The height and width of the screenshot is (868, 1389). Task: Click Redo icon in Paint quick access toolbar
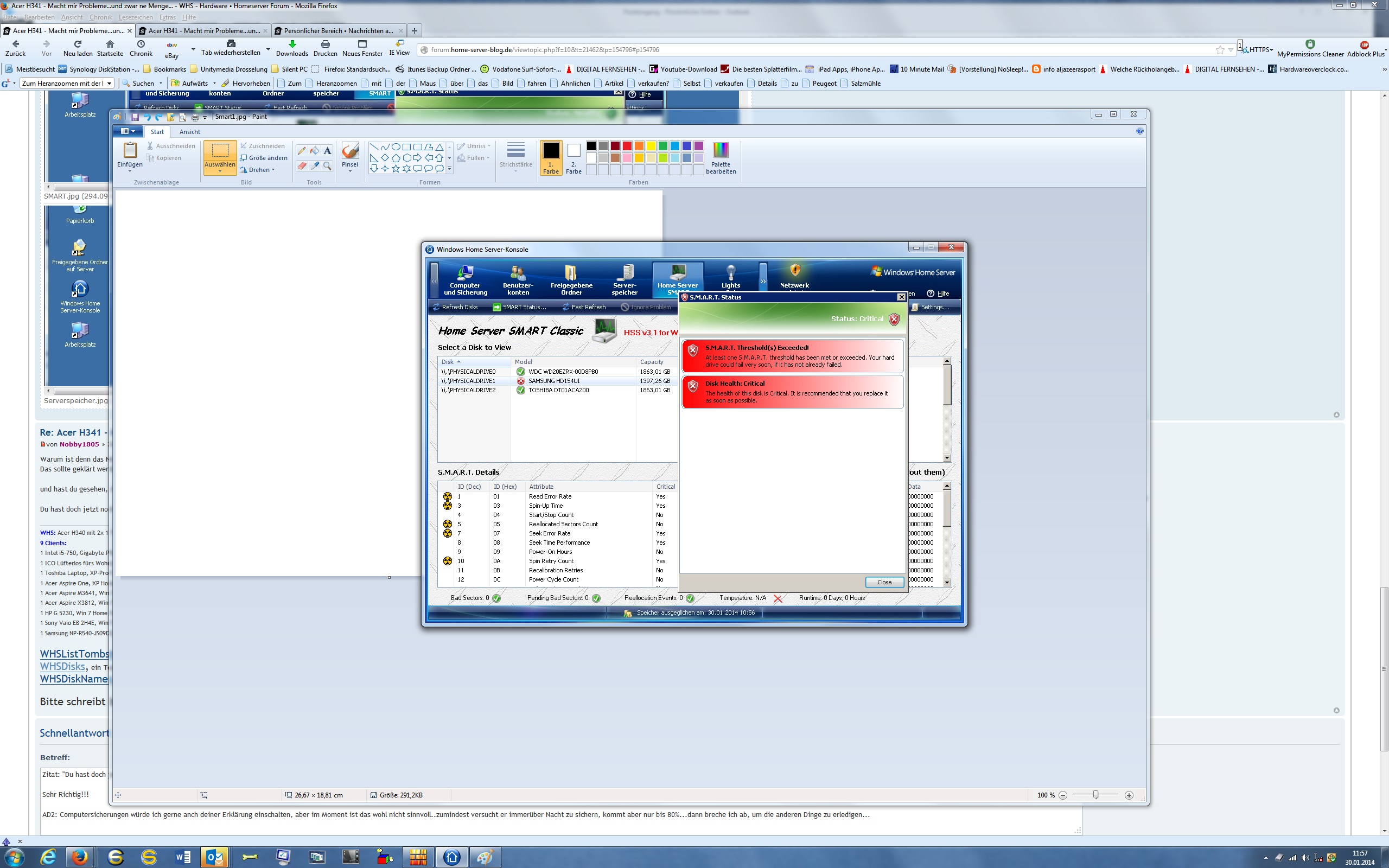158,117
